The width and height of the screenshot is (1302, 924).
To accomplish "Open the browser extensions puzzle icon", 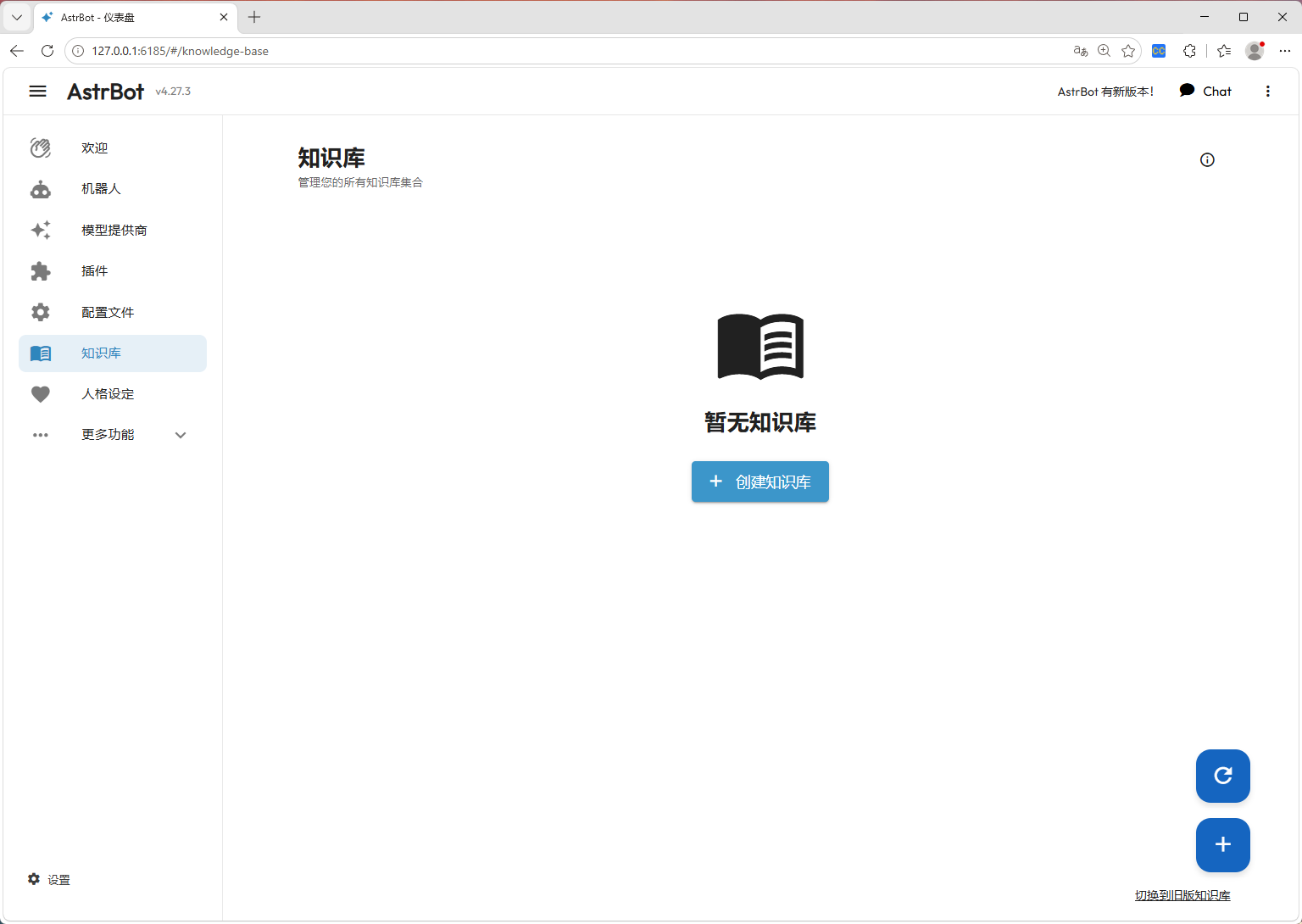I will click(1189, 51).
